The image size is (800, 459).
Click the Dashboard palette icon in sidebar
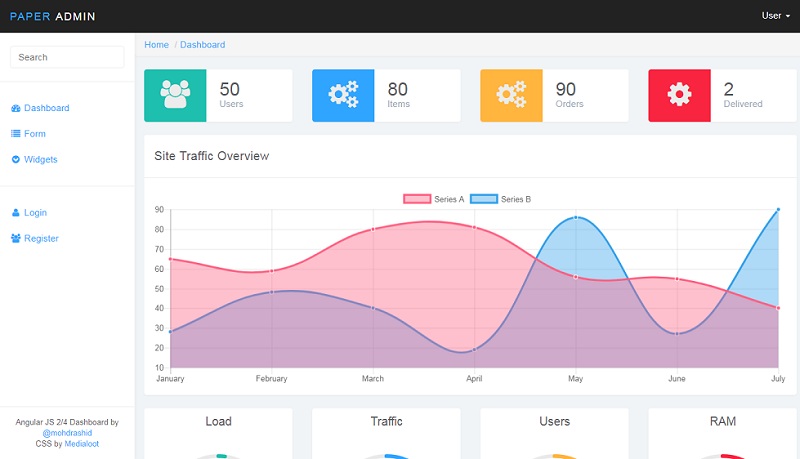[x=16, y=108]
